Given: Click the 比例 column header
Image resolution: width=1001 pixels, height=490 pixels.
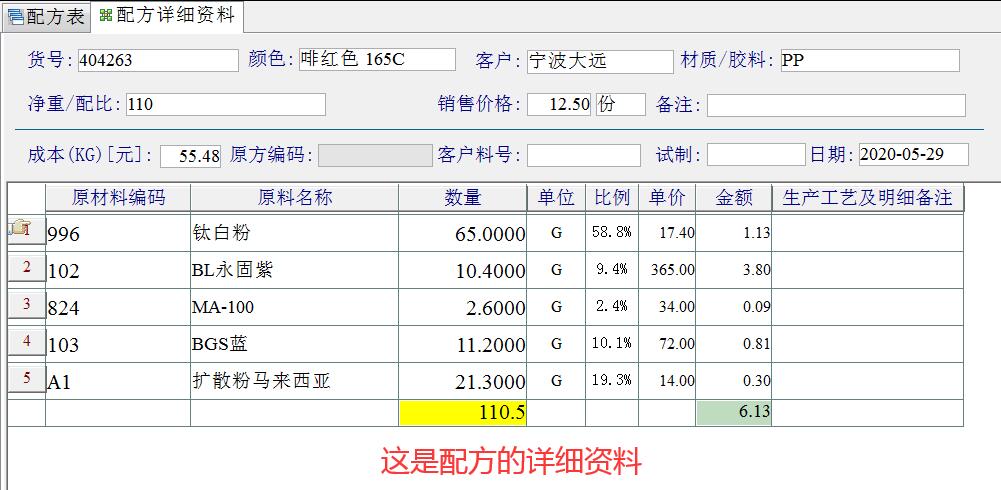Looking at the screenshot, I should (x=612, y=198).
